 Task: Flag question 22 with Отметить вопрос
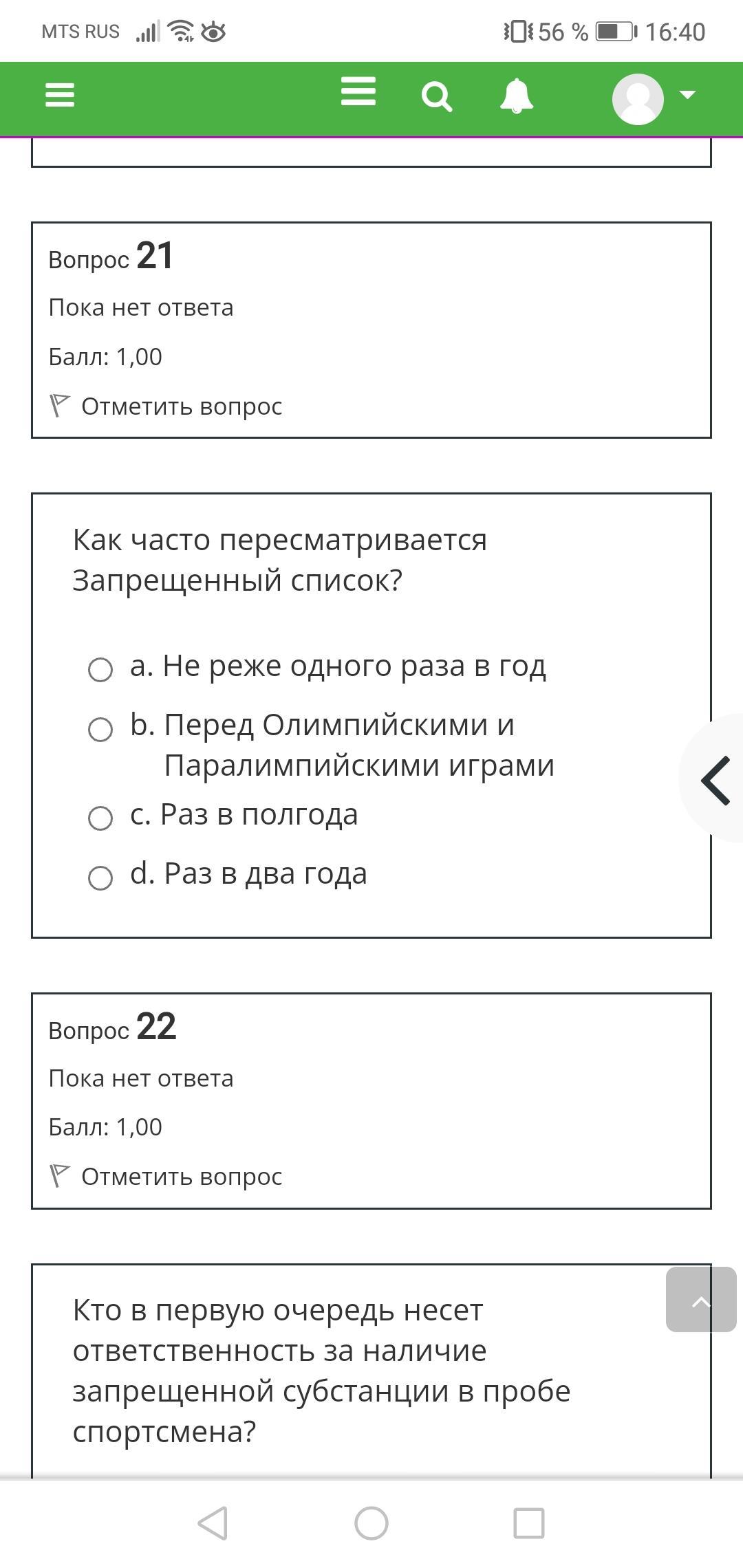click(166, 1177)
